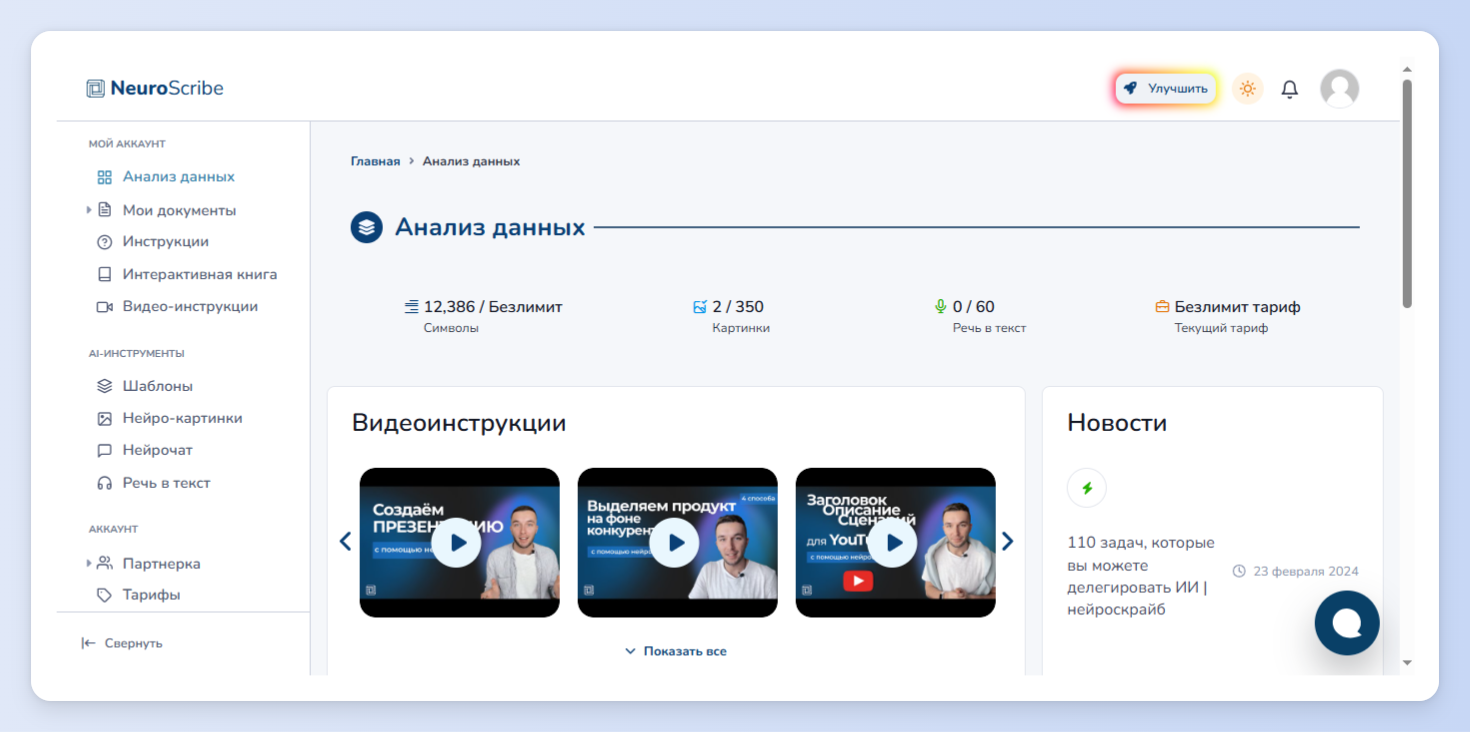Click the document icon beside Мои документы
Image resolution: width=1470 pixels, height=732 pixels.
click(x=104, y=210)
